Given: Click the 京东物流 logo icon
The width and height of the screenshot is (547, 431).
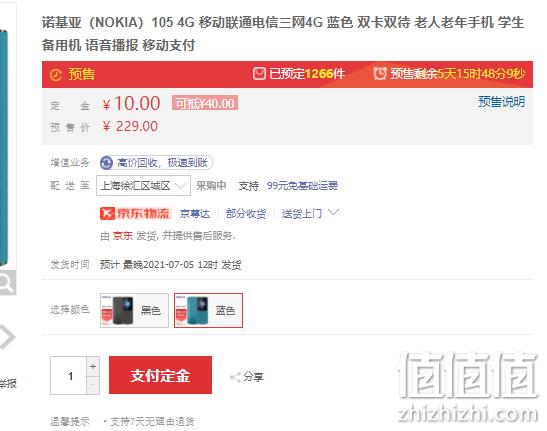Looking at the screenshot, I should 107,213.
